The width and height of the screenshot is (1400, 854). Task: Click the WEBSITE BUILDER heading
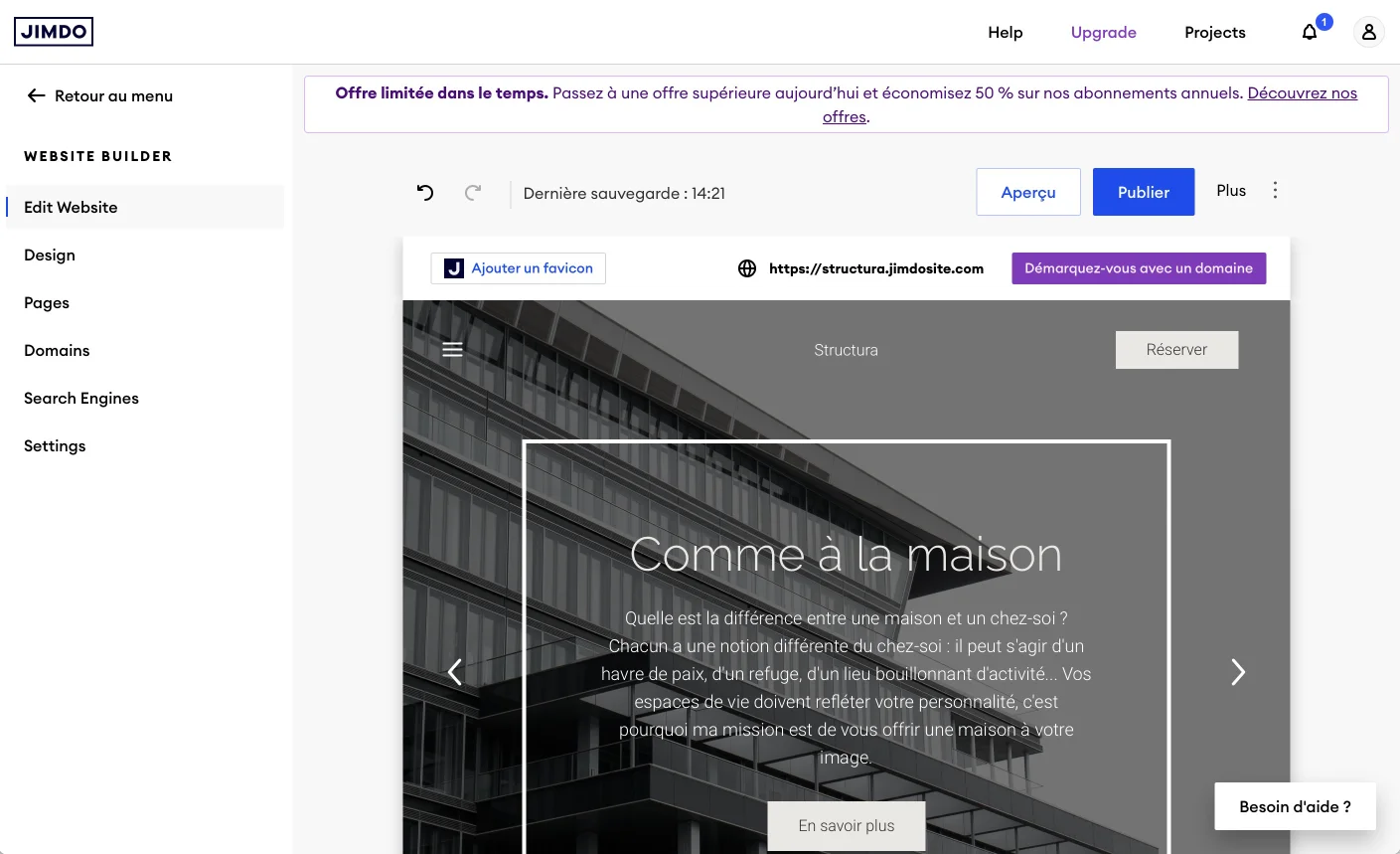[x=98, y=156]
